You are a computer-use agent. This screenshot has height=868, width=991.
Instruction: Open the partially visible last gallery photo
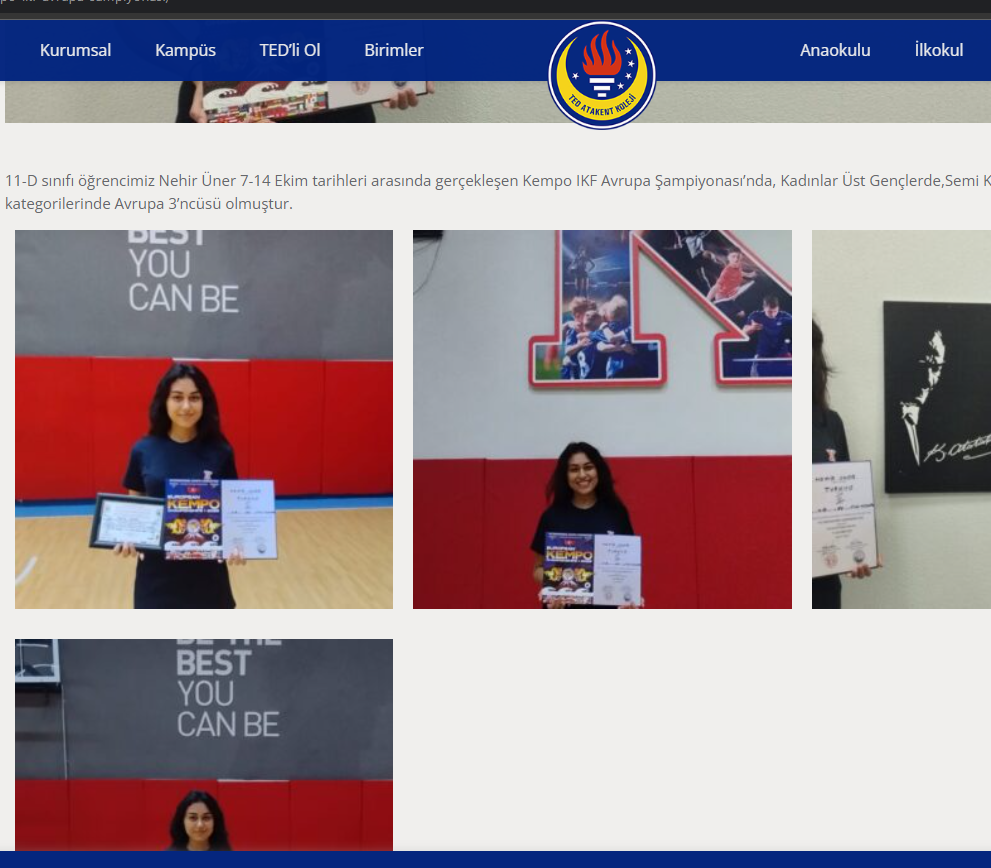(x=204, y=745)
